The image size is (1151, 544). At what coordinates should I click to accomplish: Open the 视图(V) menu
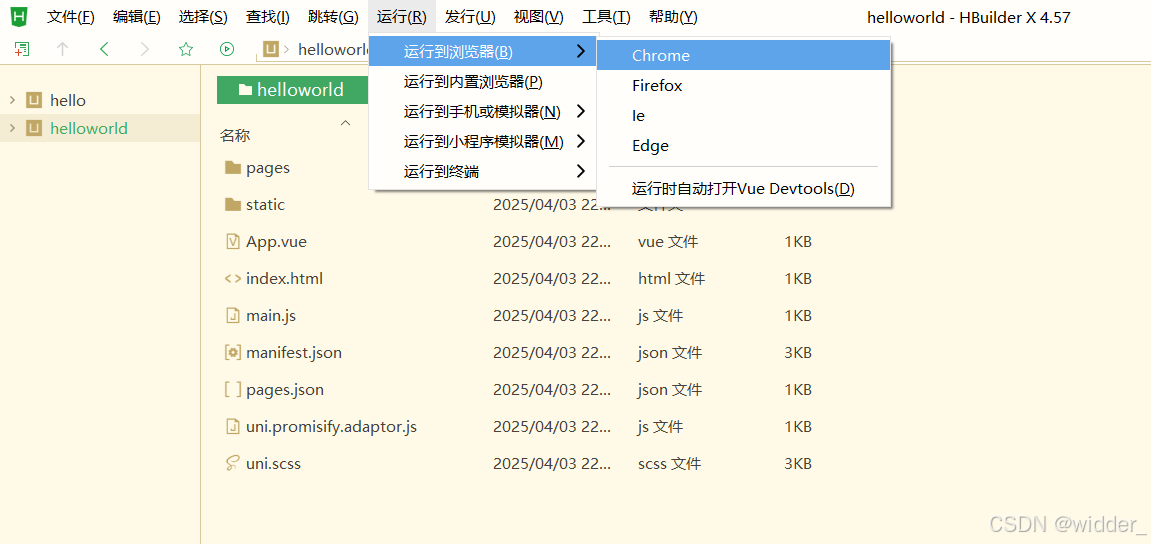(x=539, y=17)
